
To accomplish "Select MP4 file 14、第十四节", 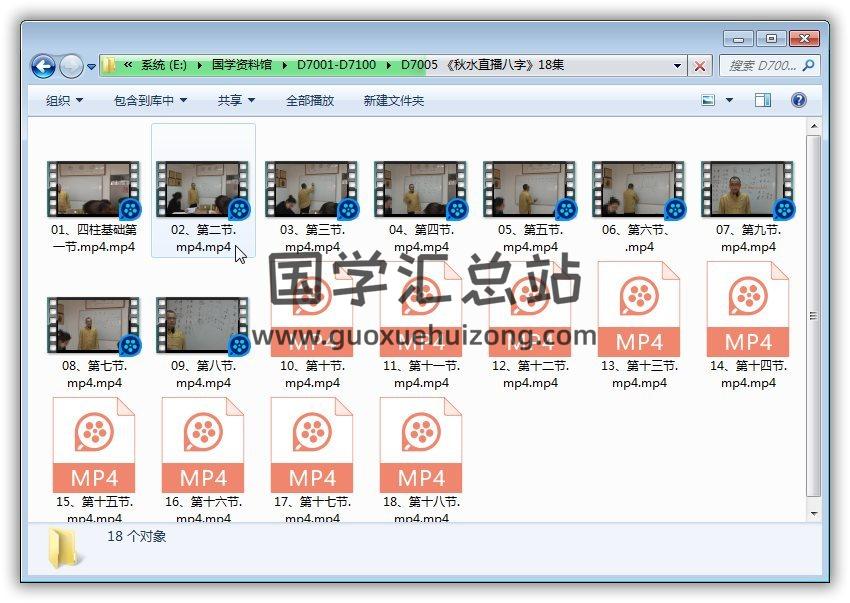I will point(748,310).
